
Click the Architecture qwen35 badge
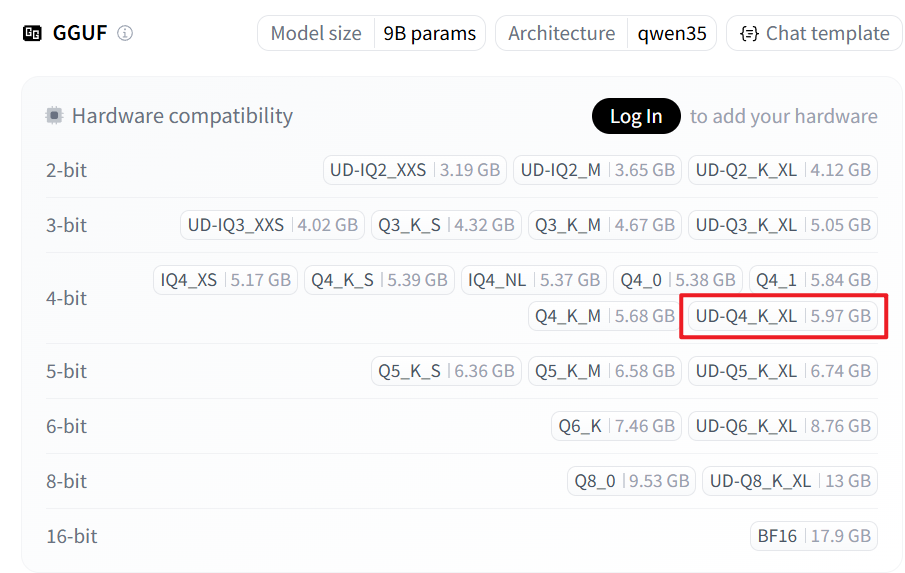tap(606, 33)
